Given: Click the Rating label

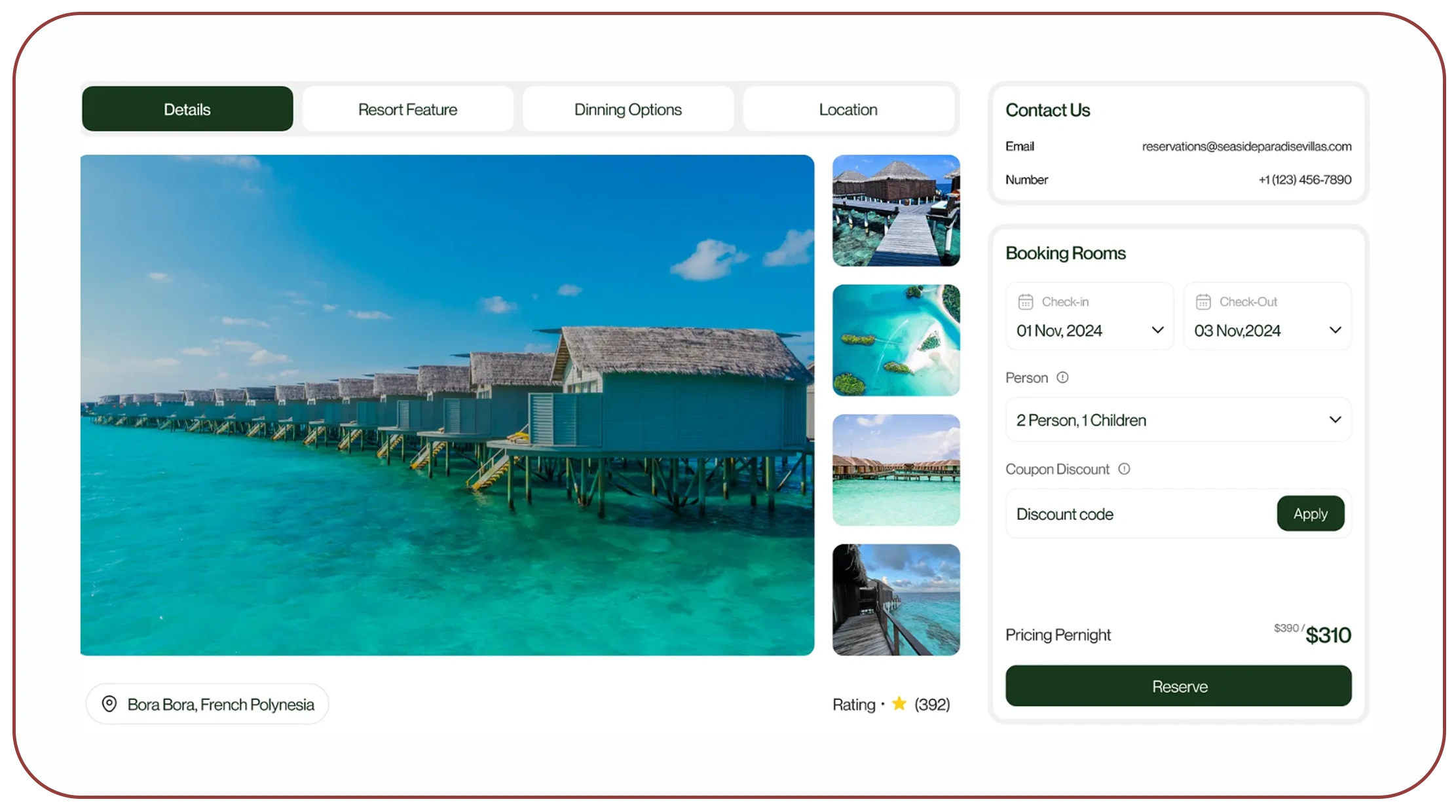Looking at the screenshot, I should 853,705.
